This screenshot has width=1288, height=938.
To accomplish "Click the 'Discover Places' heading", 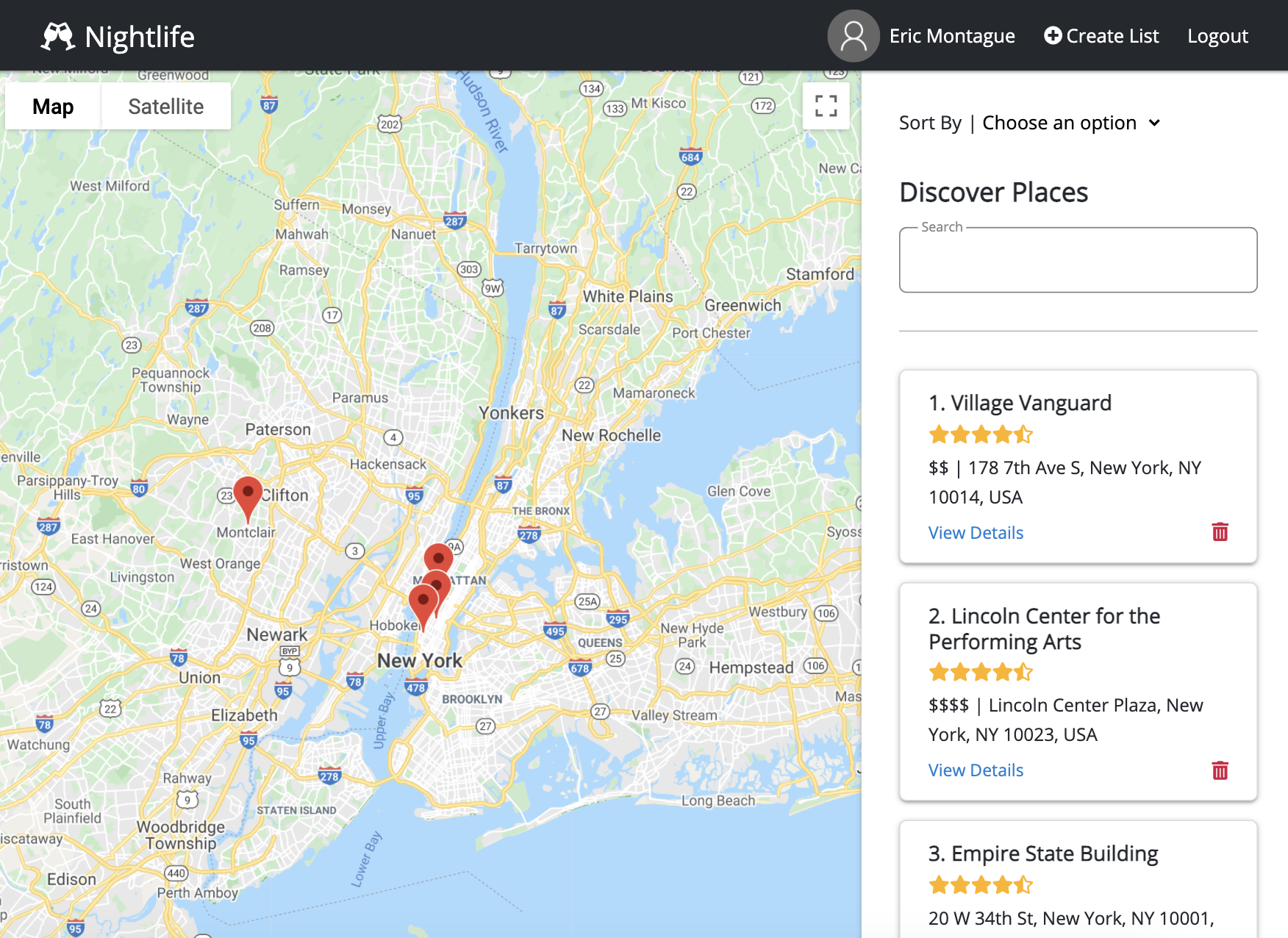I will pos(993,193).
